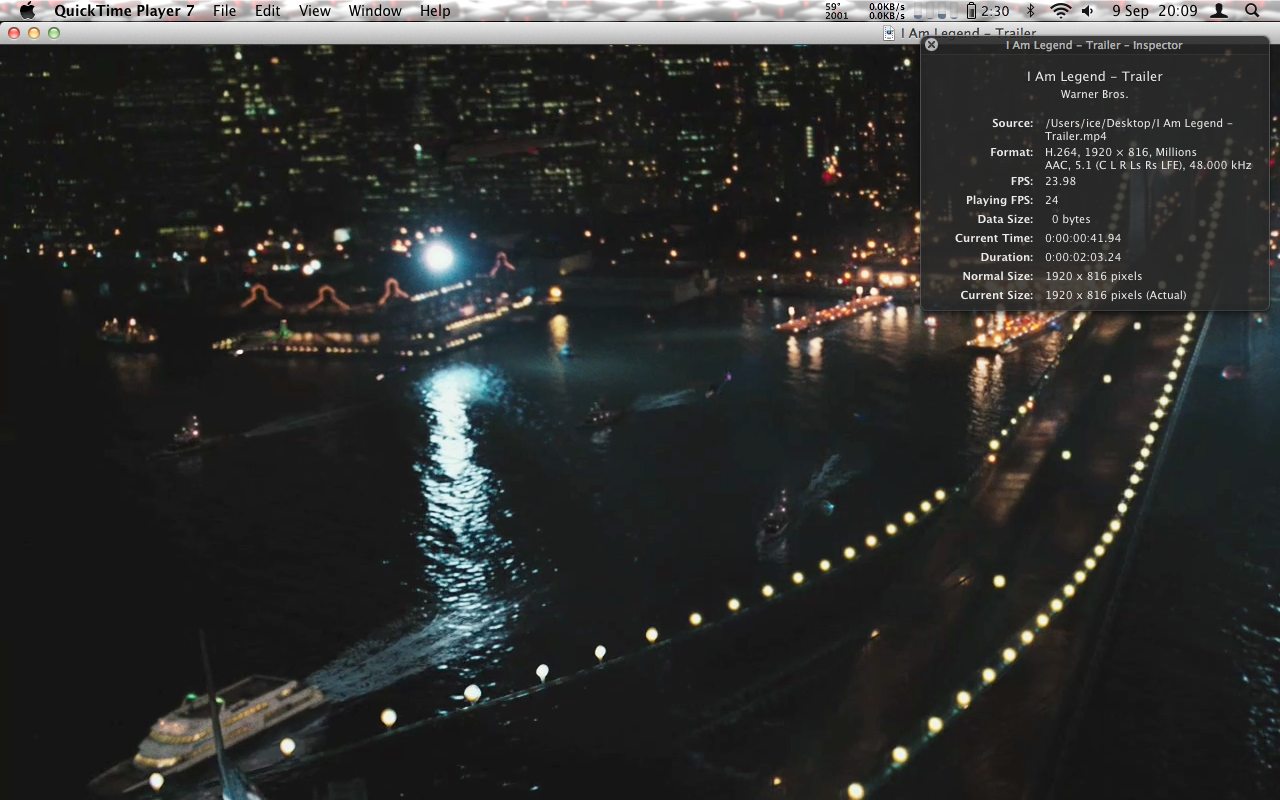Open the Edit menu
Screen dimensions: 1280x800
268,11
